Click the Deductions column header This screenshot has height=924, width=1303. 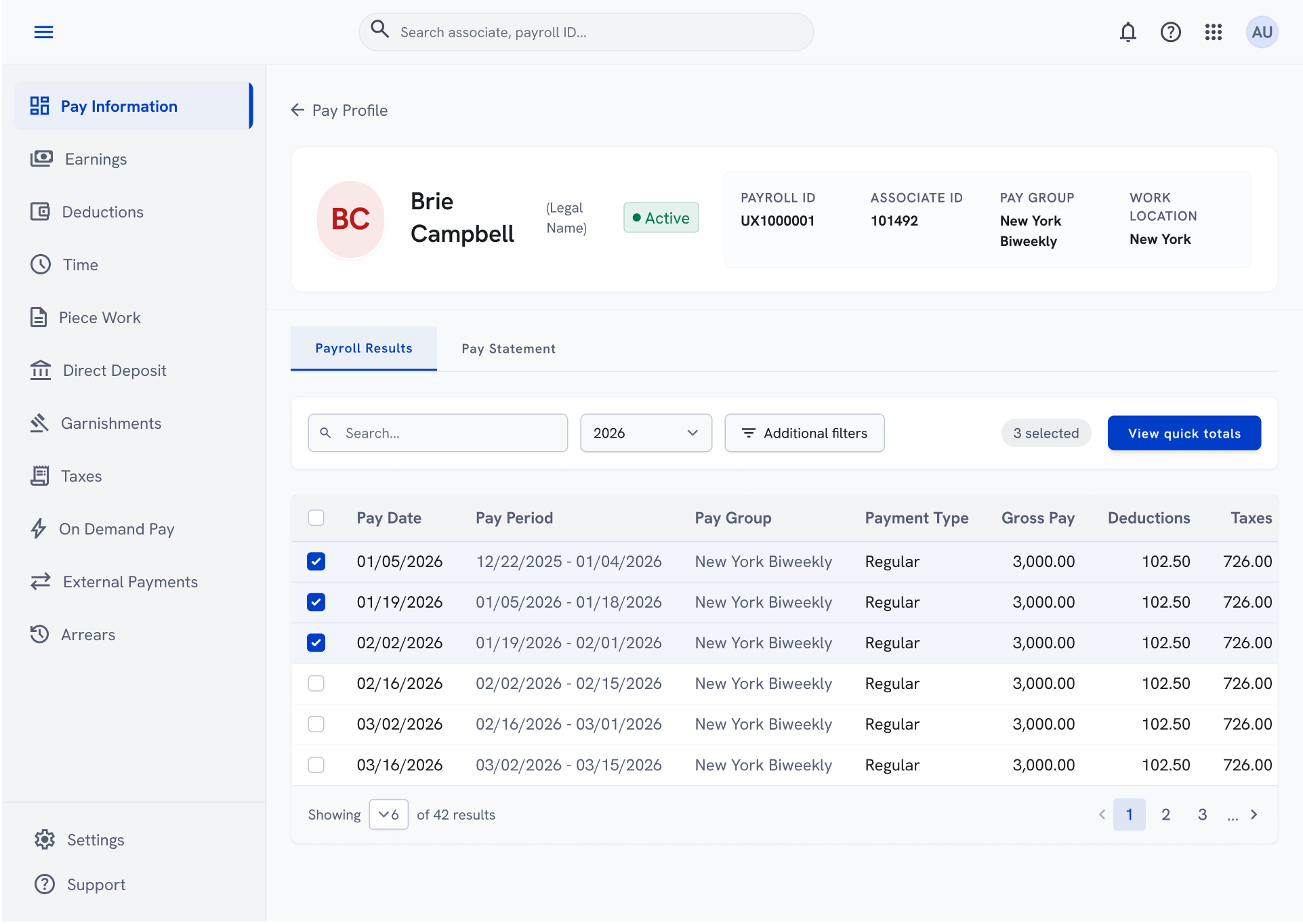1149,518
